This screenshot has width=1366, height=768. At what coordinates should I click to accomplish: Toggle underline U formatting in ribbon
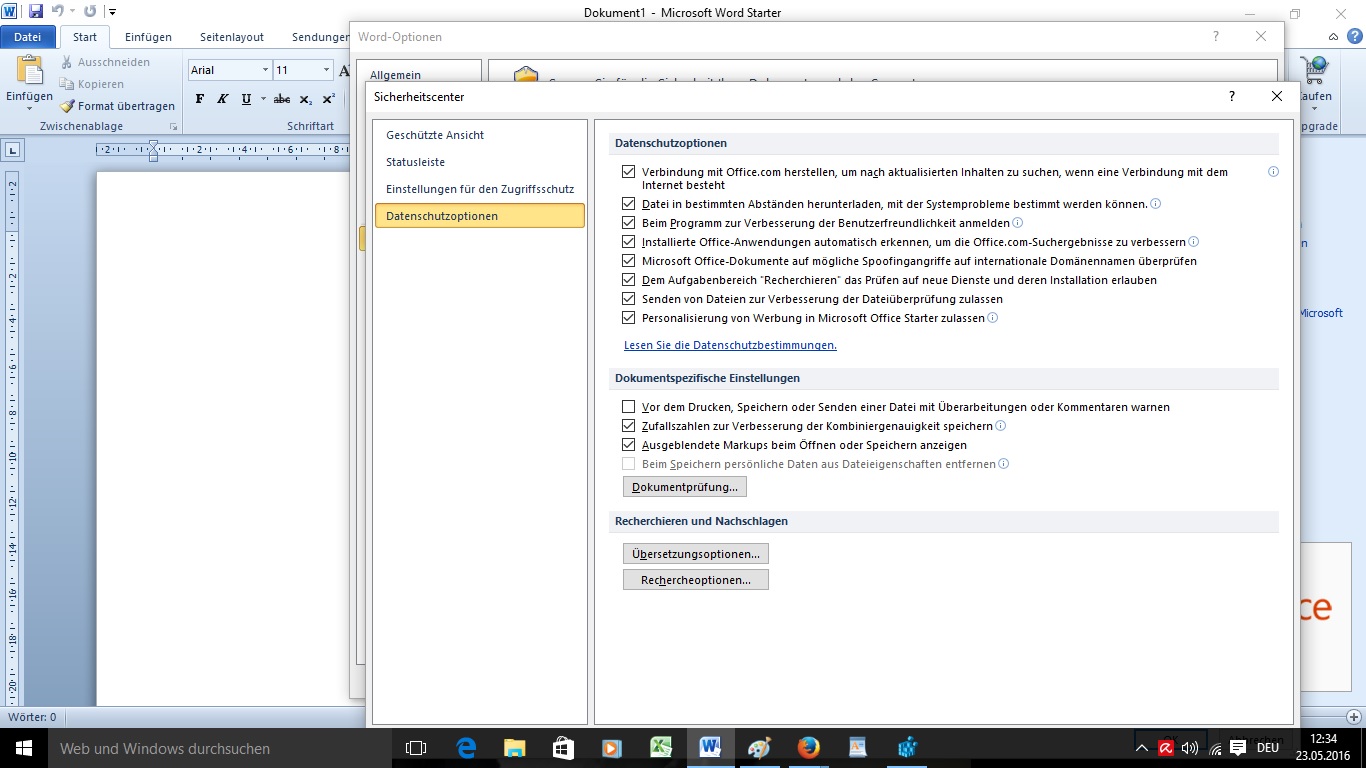click(246, 99)
